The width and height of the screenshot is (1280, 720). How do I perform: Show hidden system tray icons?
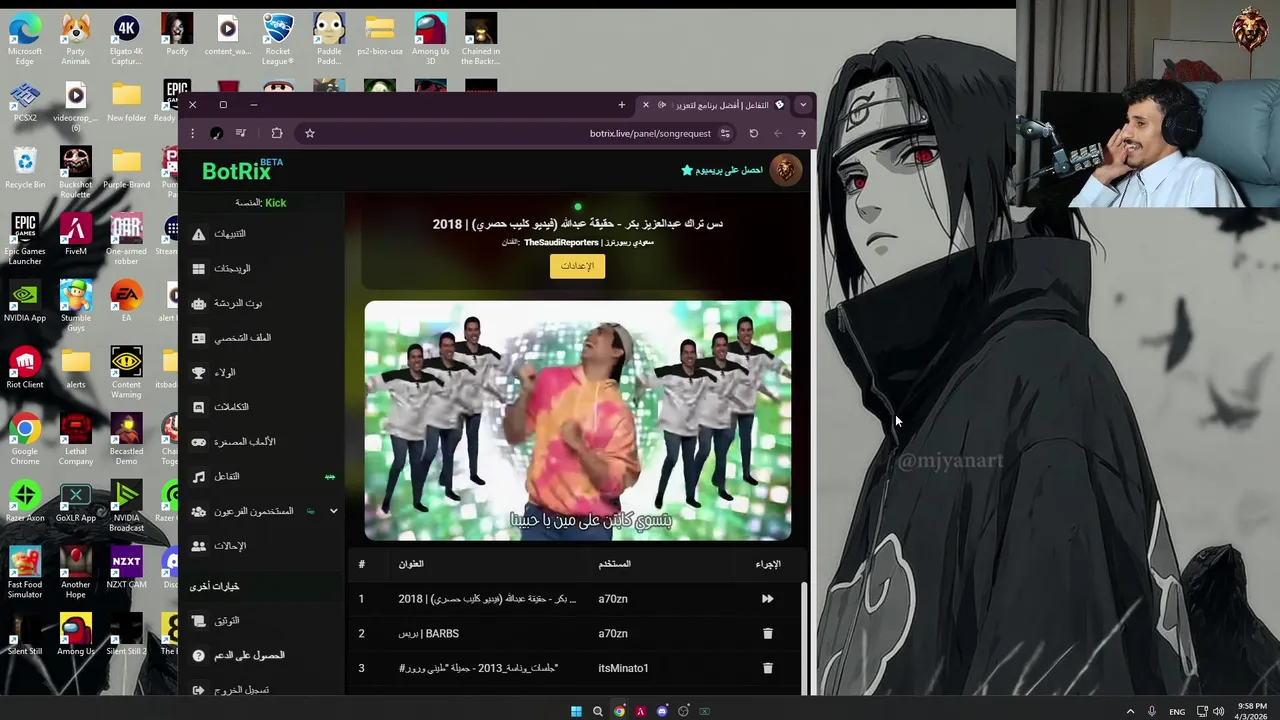[x=1131, y=711]
